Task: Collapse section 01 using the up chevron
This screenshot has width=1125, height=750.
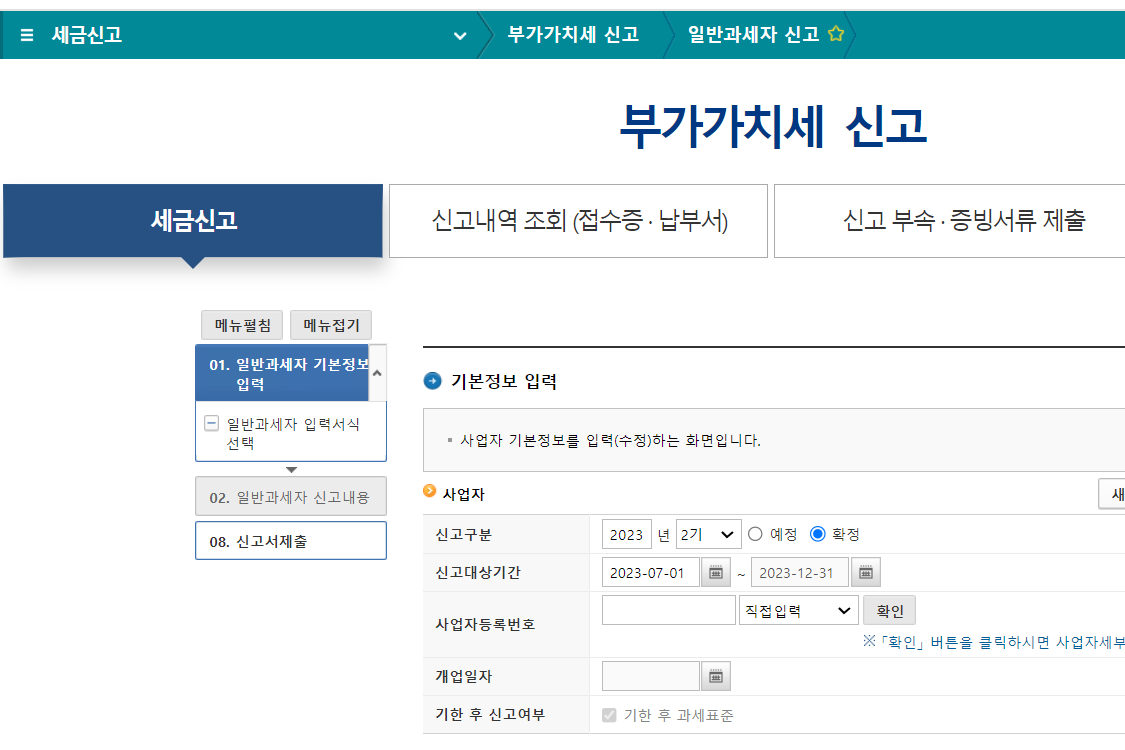Action: pyautogui.click(x=377, y=373)
